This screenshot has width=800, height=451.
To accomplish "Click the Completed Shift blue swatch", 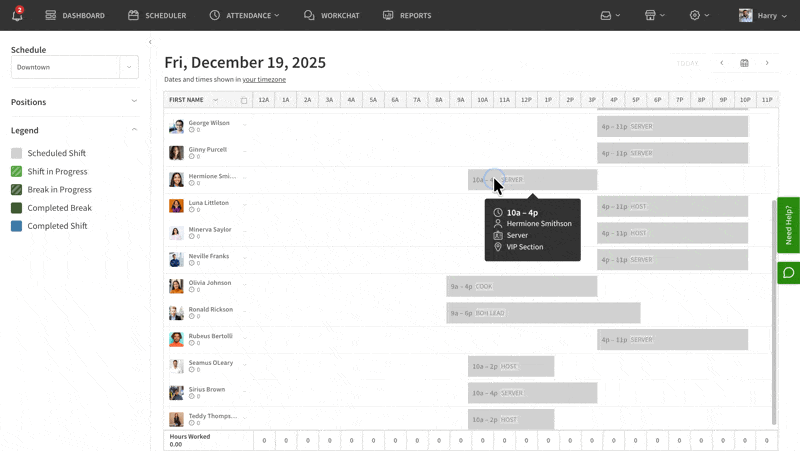I will (x=16, y=226).
